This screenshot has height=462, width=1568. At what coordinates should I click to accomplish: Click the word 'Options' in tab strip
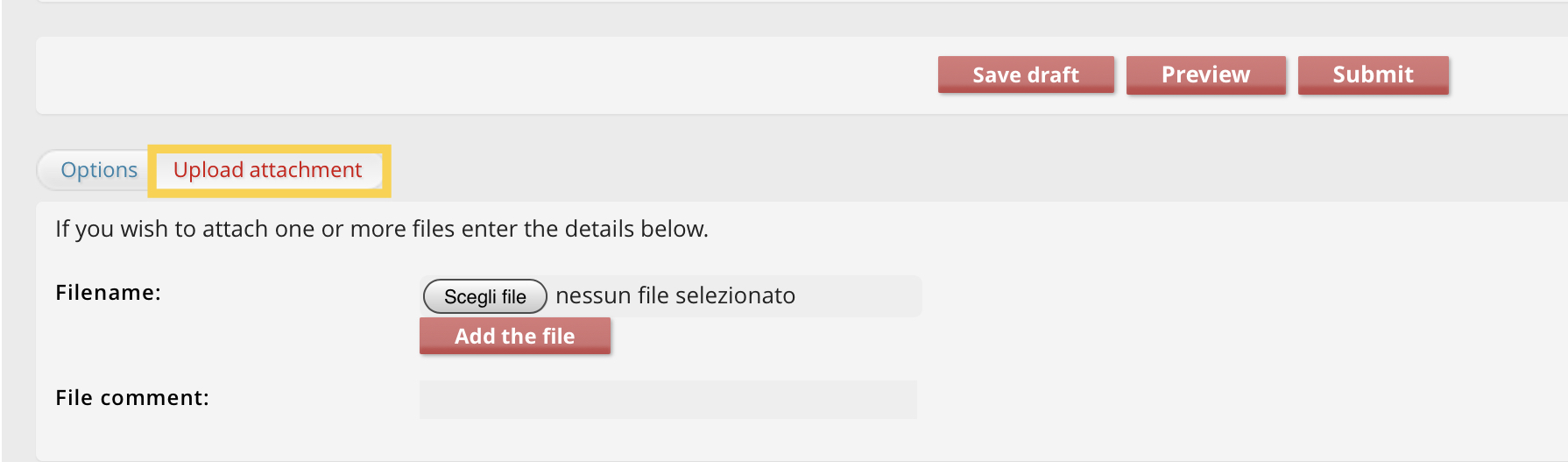98,170
